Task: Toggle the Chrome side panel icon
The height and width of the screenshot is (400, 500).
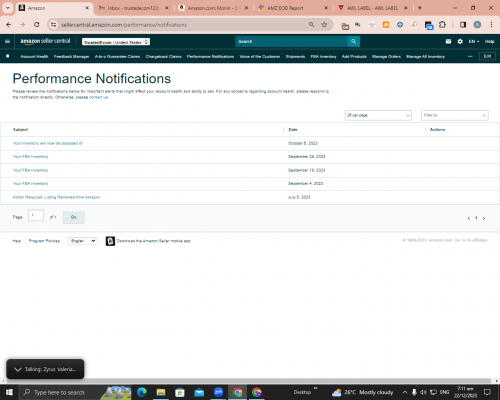Action: (x=463, y=25)
